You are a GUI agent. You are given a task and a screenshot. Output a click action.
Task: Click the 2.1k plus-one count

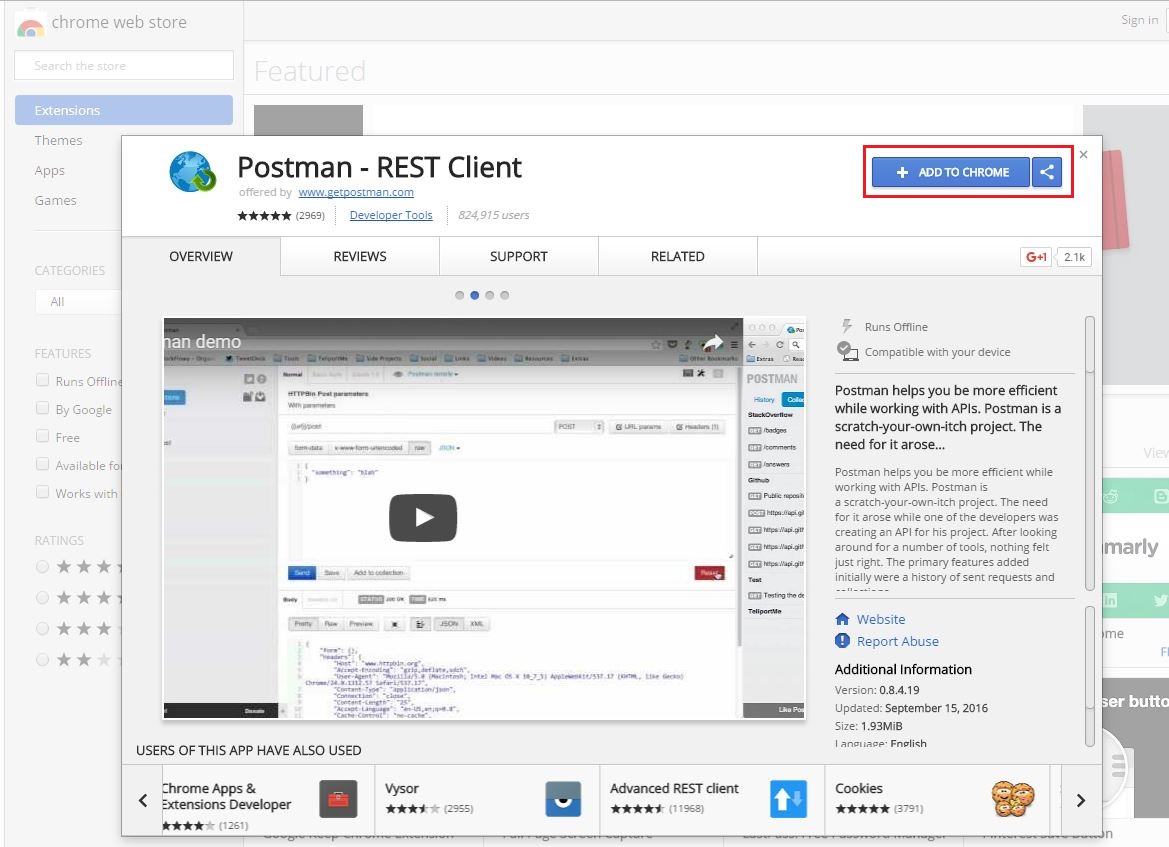click(1074, 256)
